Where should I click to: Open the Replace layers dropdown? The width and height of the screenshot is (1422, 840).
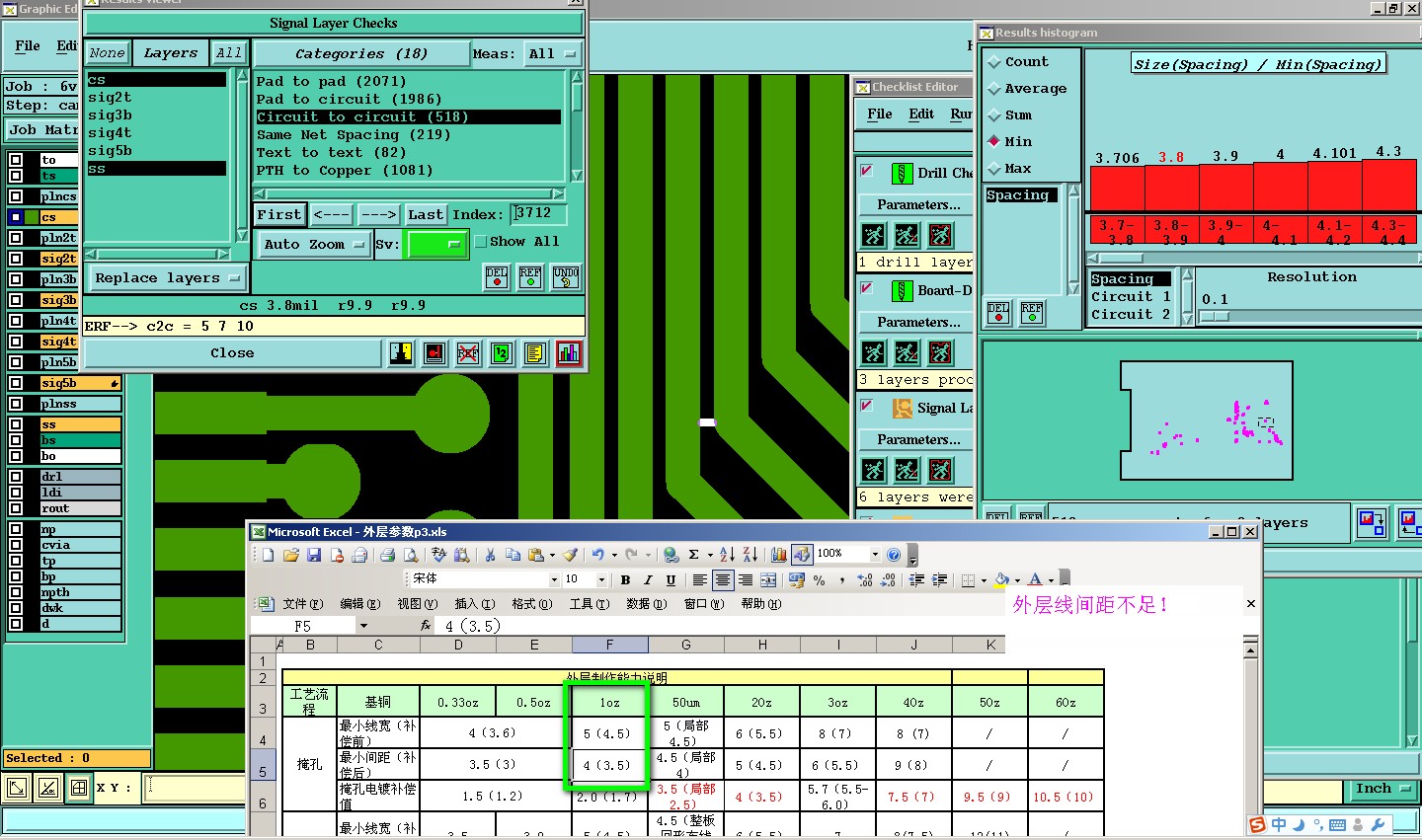point(167,278)
